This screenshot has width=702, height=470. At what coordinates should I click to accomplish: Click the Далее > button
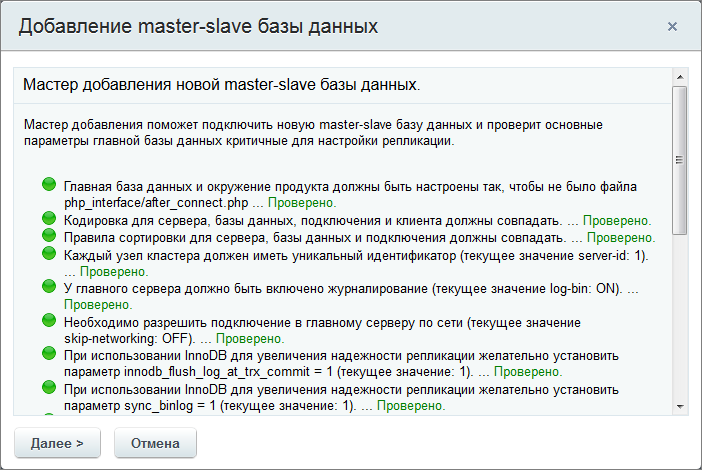click(x=57, y=443)
